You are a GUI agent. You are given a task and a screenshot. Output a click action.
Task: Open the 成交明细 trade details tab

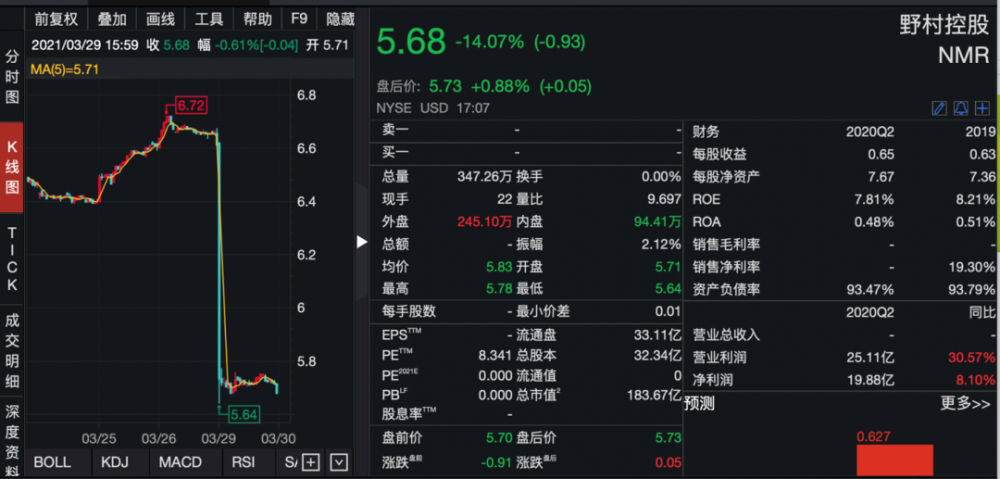tap(12, 349)
